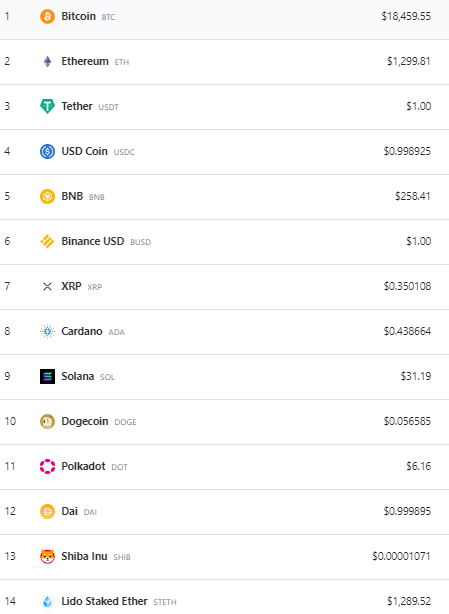Screen dimensions: 449x614
Task: Click the pink Polkadot icon
Action: [x=47, y=467]
